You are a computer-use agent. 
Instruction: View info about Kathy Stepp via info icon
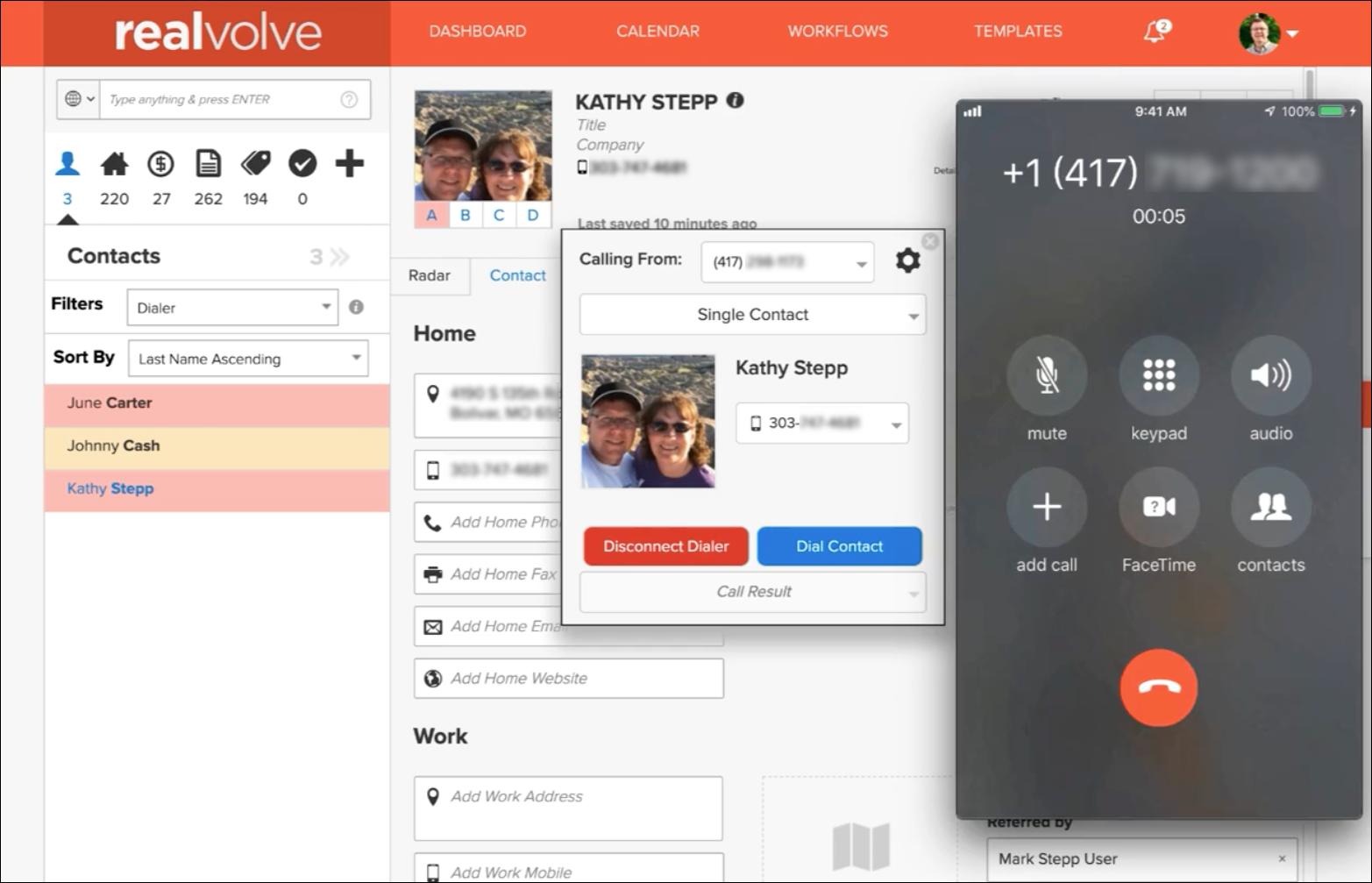pyautogui.click(x=735, y=100)
